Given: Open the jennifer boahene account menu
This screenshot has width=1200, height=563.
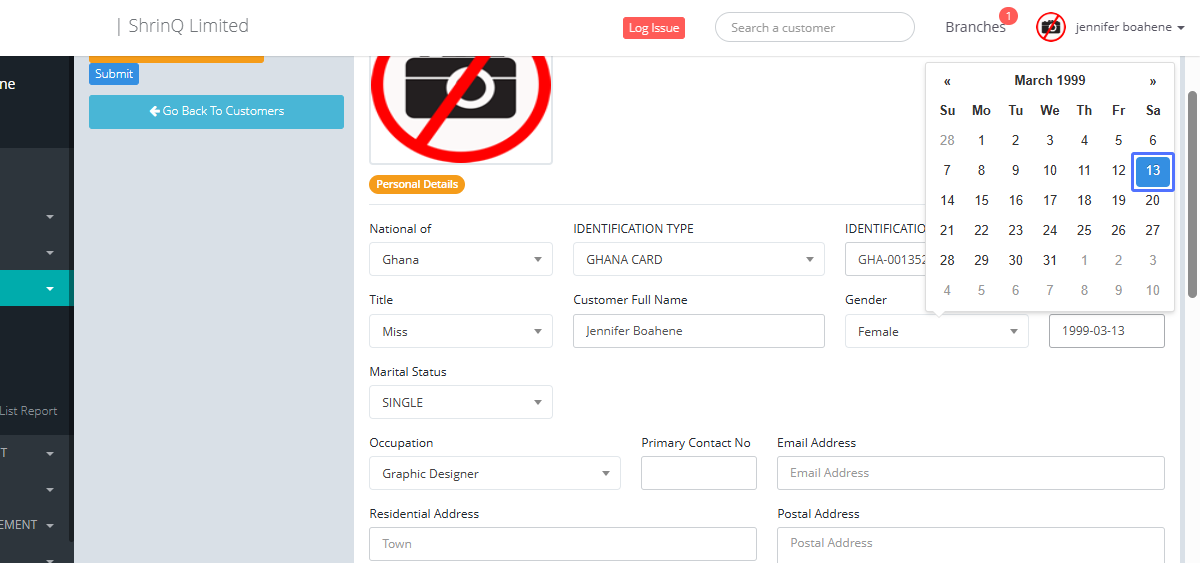Looking at the screenshot, I should click(x=1129, y=27).
